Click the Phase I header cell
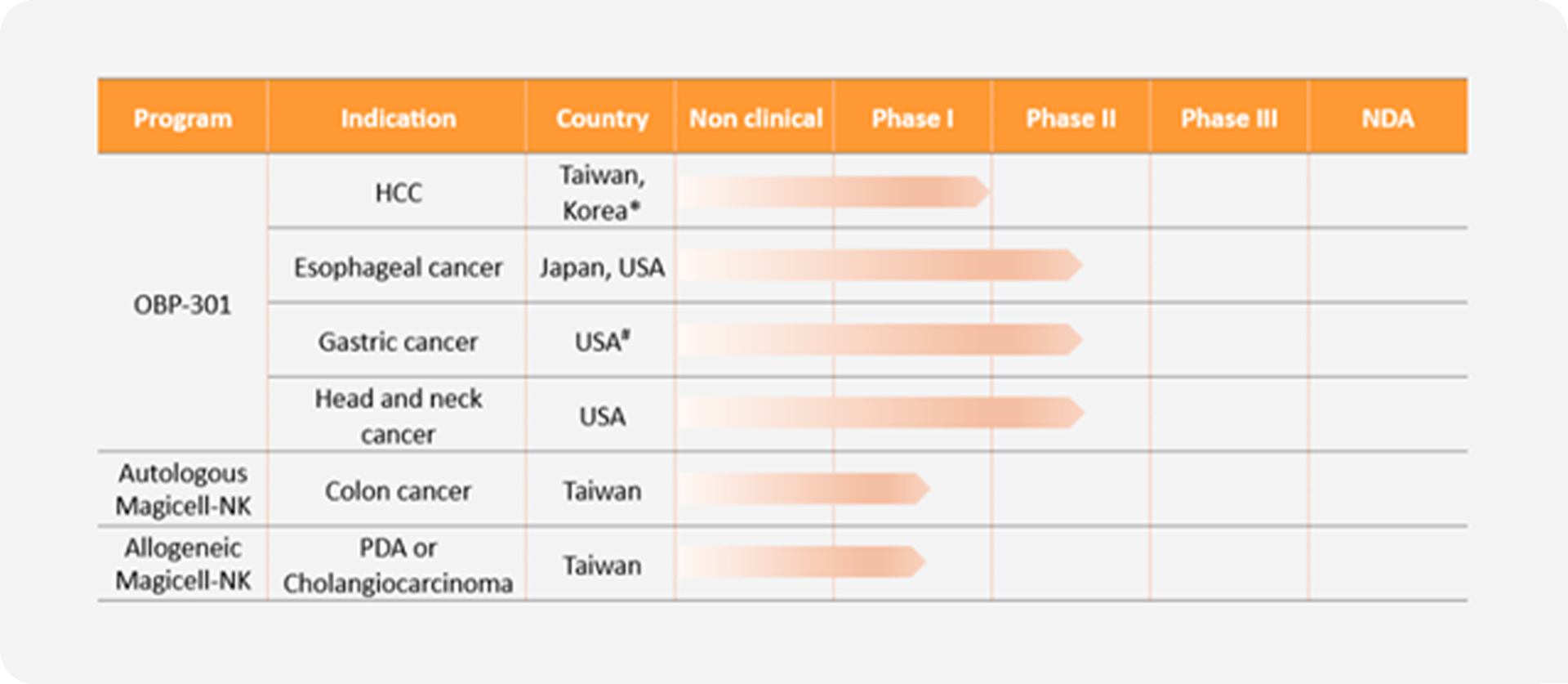 [x=912, y=118]
